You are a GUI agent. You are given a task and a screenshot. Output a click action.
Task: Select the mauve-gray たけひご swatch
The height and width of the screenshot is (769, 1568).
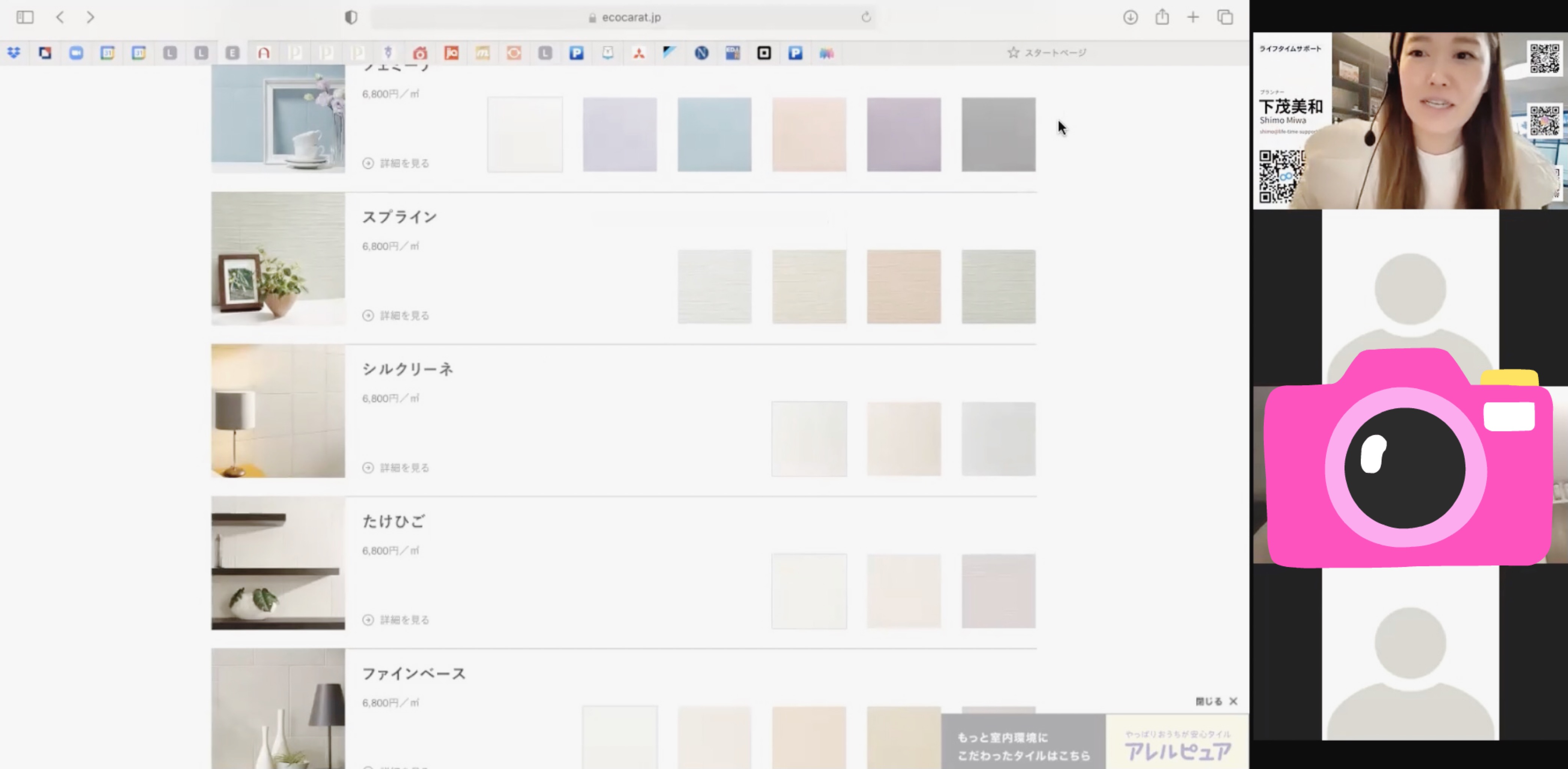pos(998,591)
